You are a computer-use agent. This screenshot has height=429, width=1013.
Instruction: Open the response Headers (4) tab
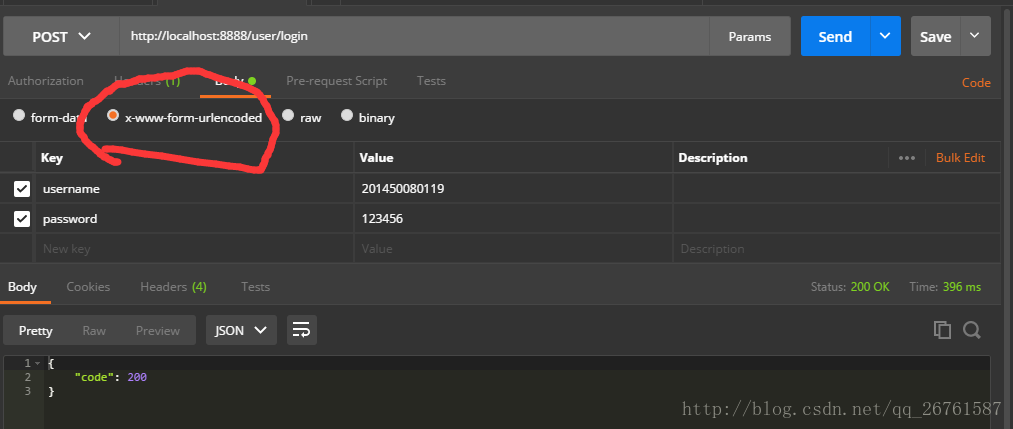point(173,287)
